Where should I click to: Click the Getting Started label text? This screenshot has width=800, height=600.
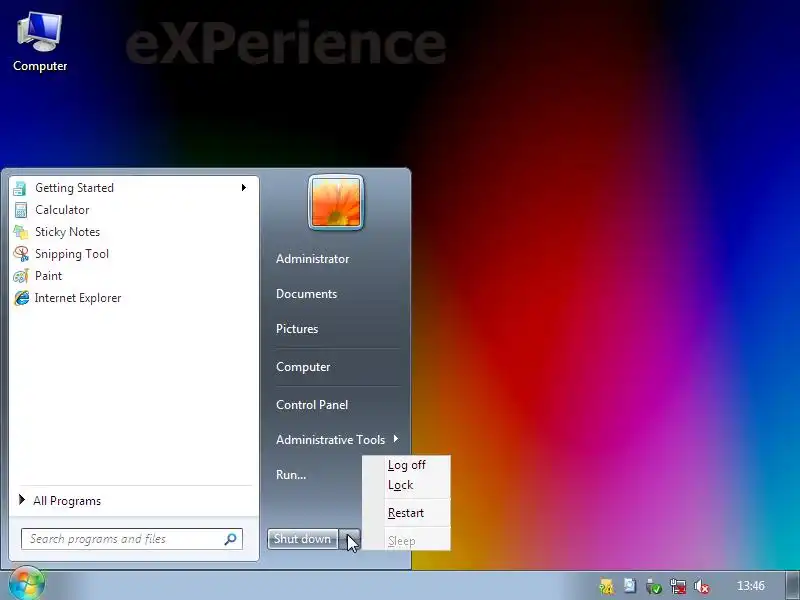(74, 188)
